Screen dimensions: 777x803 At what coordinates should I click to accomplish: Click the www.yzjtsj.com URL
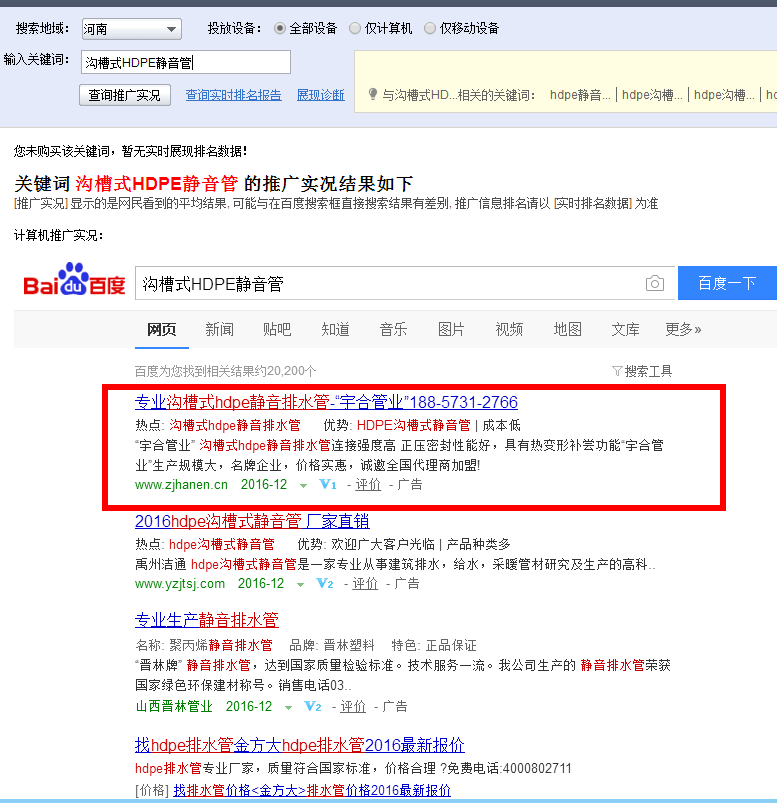pos(180,584)
